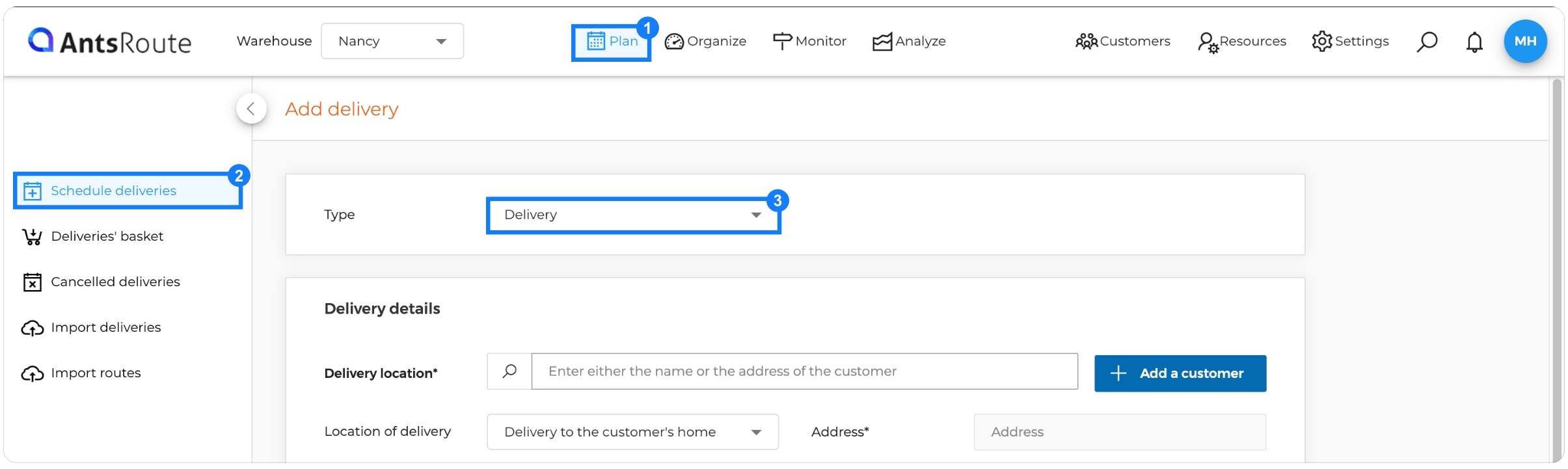Click the Settings gear icon

coord(1322,42)
